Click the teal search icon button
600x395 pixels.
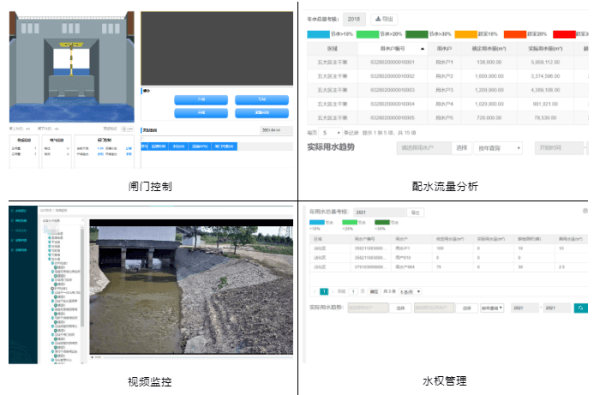[580, 308]
